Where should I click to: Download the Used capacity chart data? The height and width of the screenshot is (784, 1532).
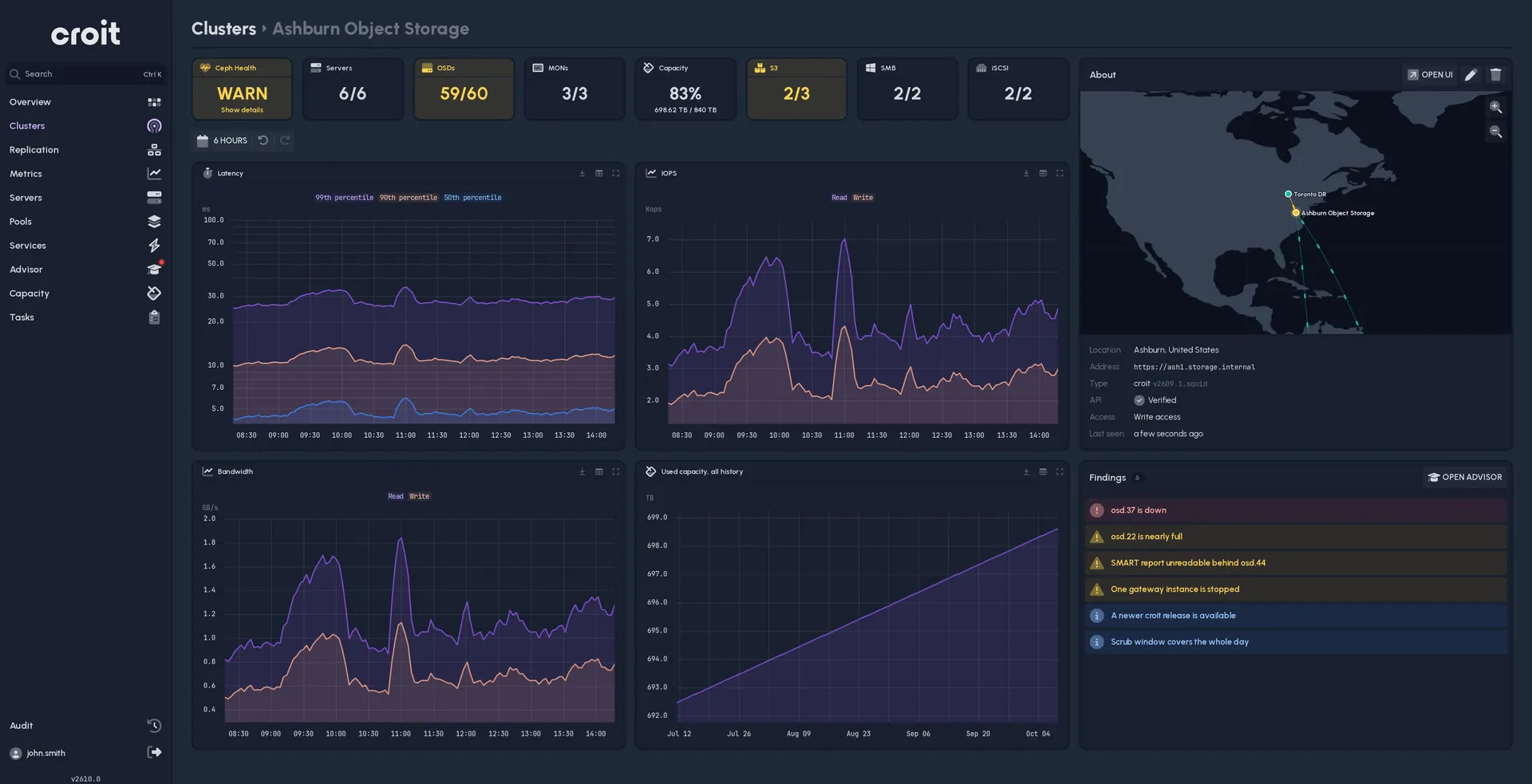coord(1026,471)
